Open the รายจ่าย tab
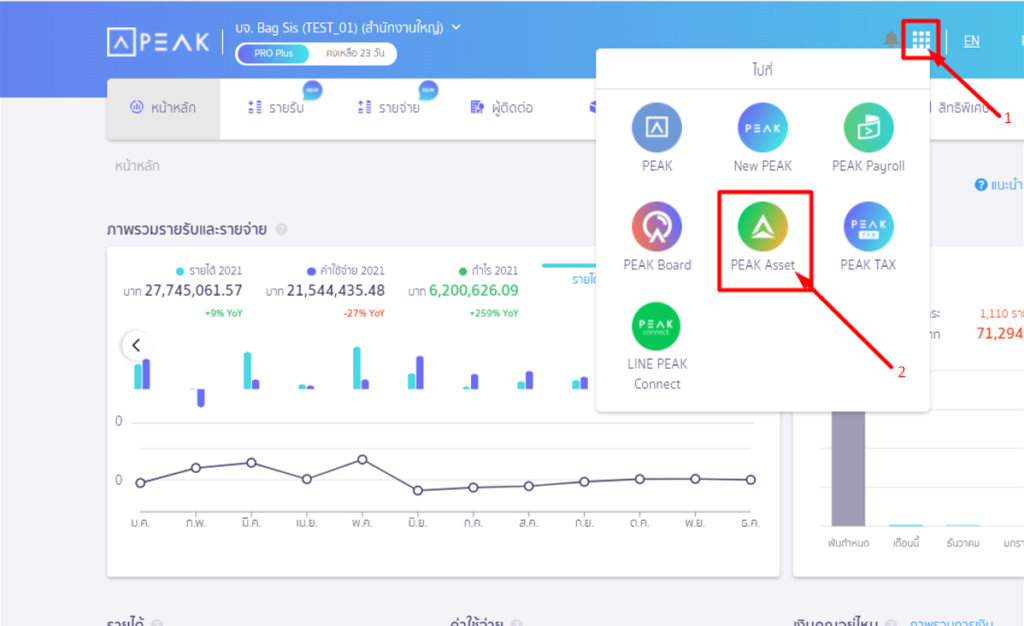Viewport: 1024px width, 626px height. pos(389,108)
